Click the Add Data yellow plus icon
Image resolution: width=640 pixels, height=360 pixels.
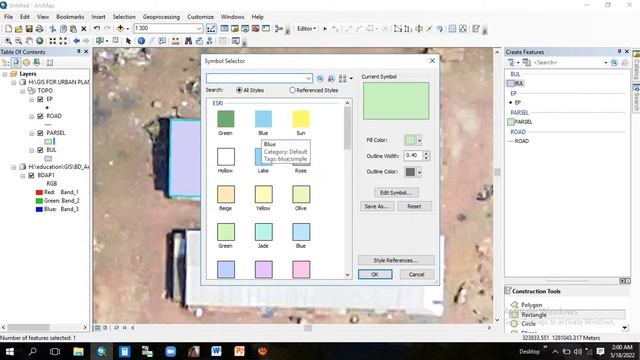(120, 29)
